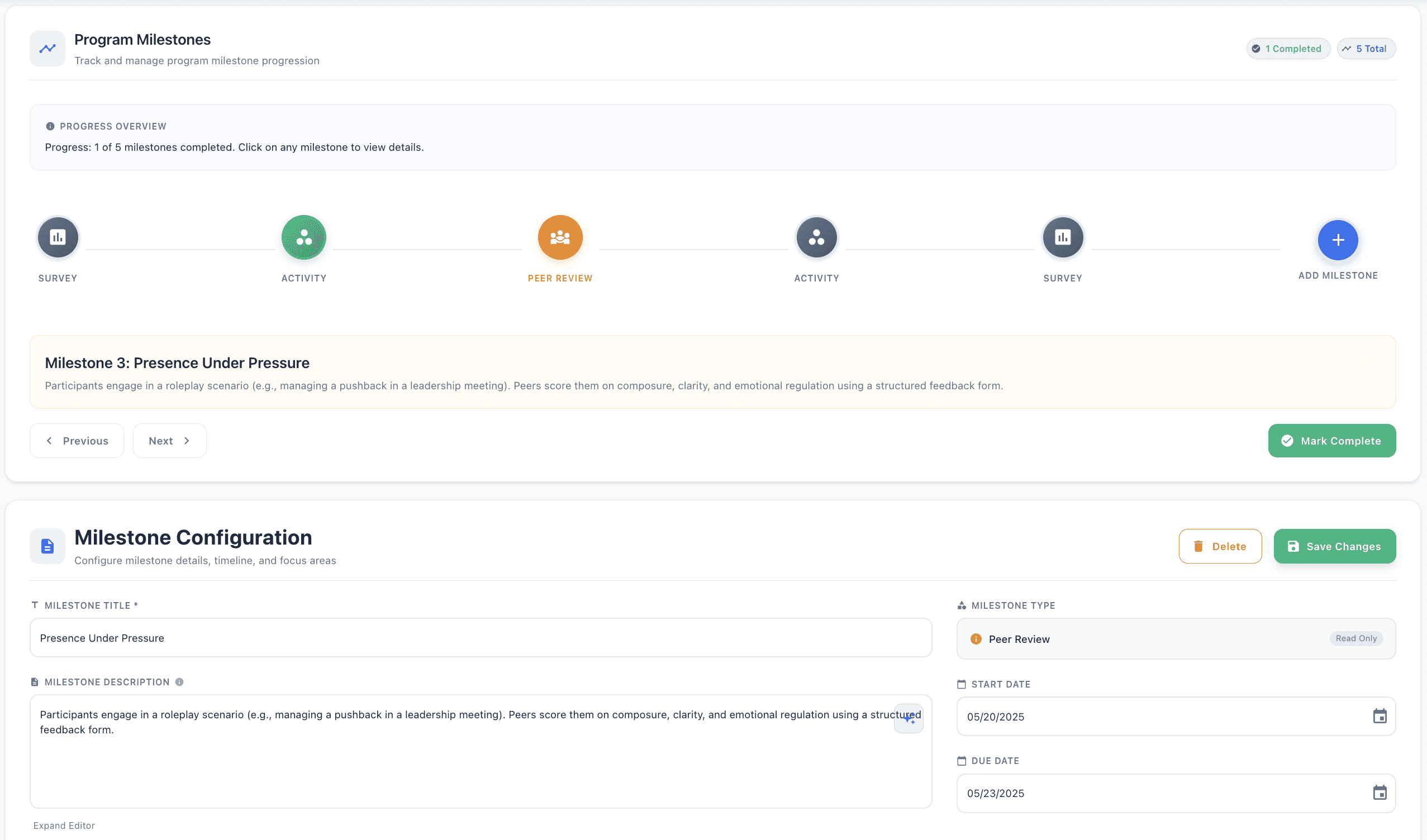Select the green completed Activity milestone
Viewport: 1427px width, 840px height.
pyautogui.click(x=303, y=237)
